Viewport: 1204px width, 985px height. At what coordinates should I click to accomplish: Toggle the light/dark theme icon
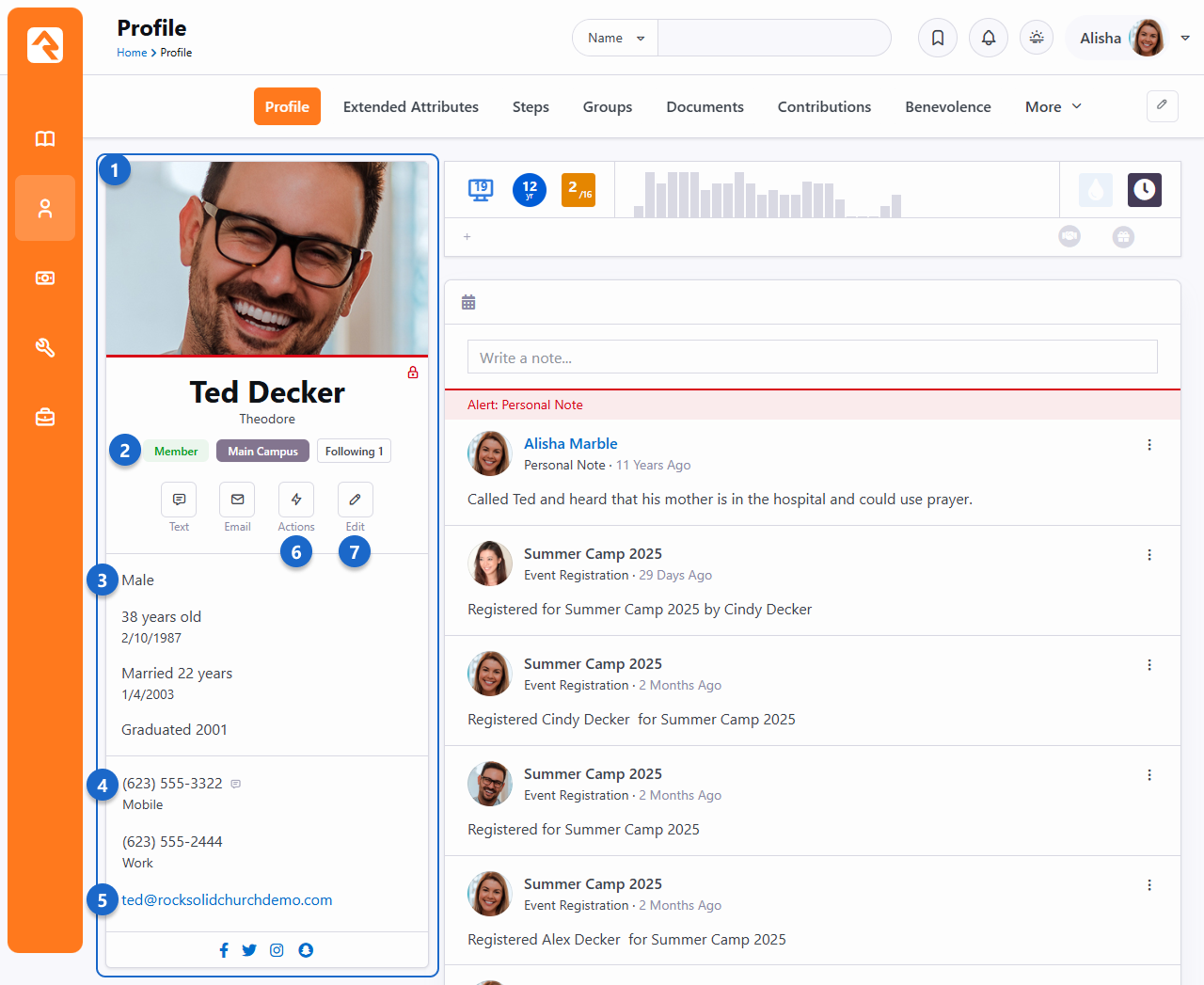coord(1037,38)
